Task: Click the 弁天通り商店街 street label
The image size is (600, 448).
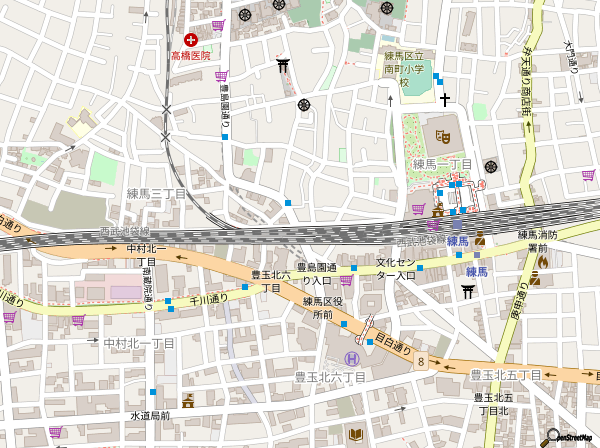Action: click(x=526, y=80)
